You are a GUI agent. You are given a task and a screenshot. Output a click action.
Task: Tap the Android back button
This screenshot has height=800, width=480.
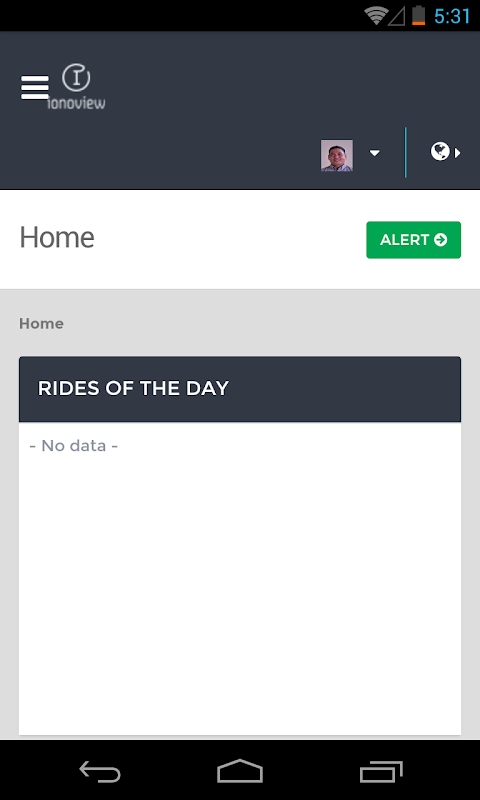tap(100, 771)
